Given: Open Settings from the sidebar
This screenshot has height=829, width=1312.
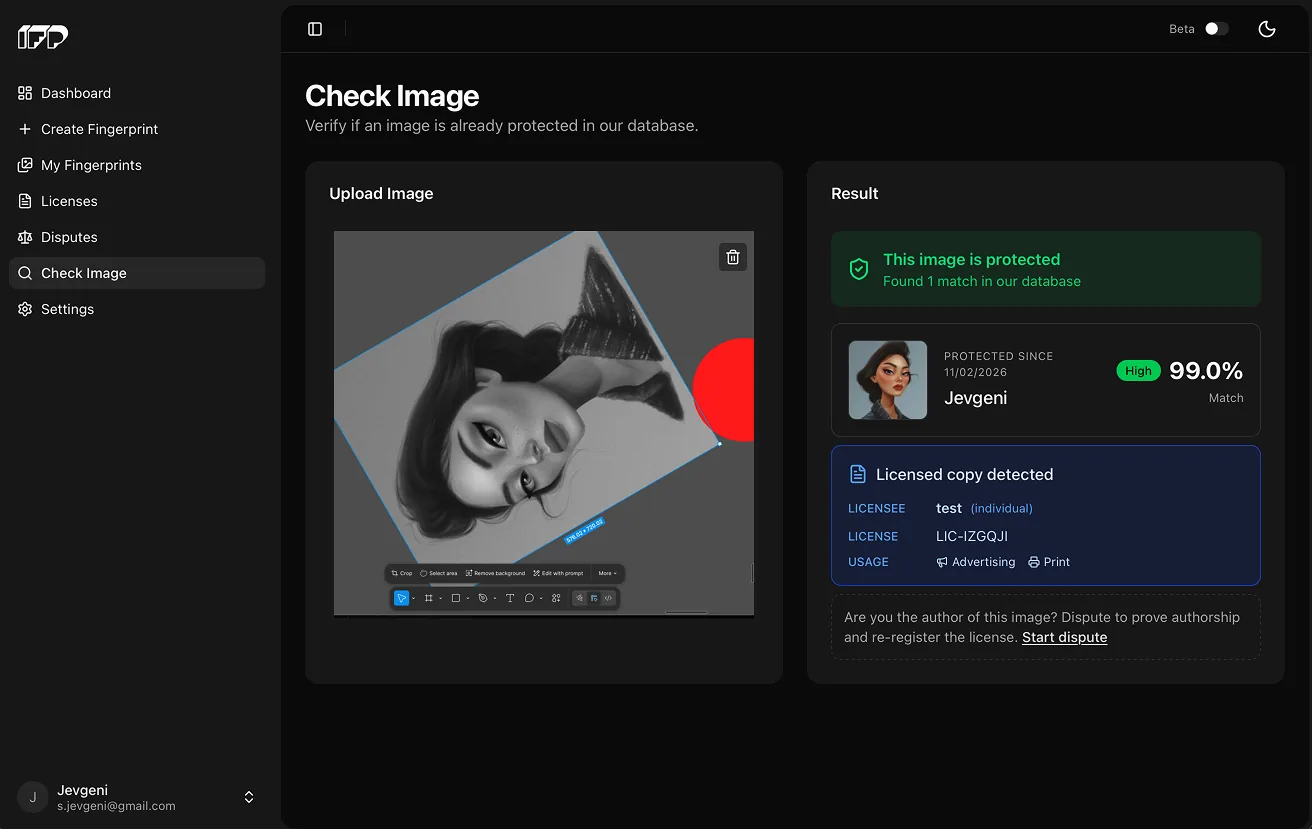Looking at the screenshot, I should click(x=137, y=309).
